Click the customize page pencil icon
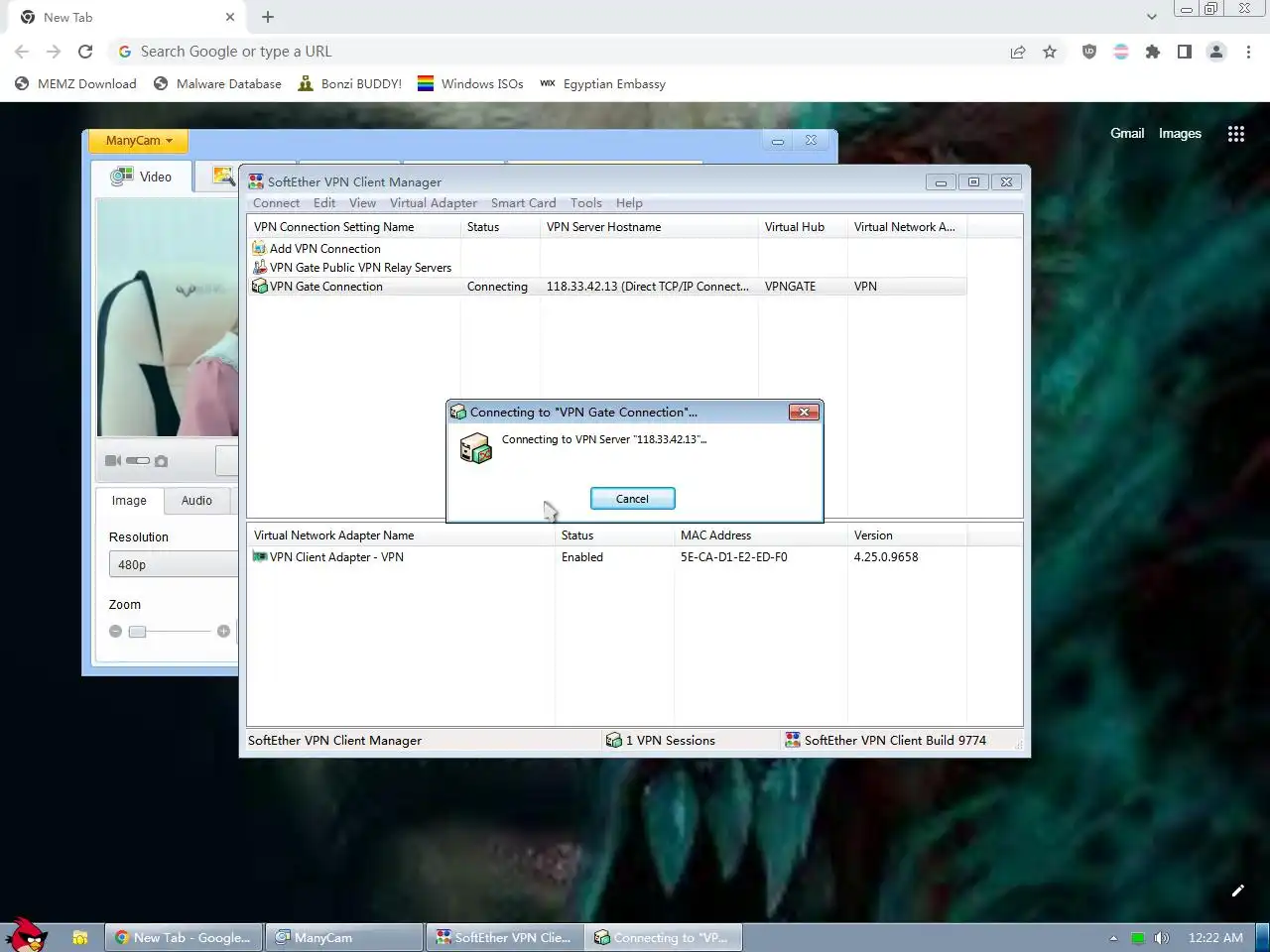This screenshot has height=952, width=1270. point(1238,891)
